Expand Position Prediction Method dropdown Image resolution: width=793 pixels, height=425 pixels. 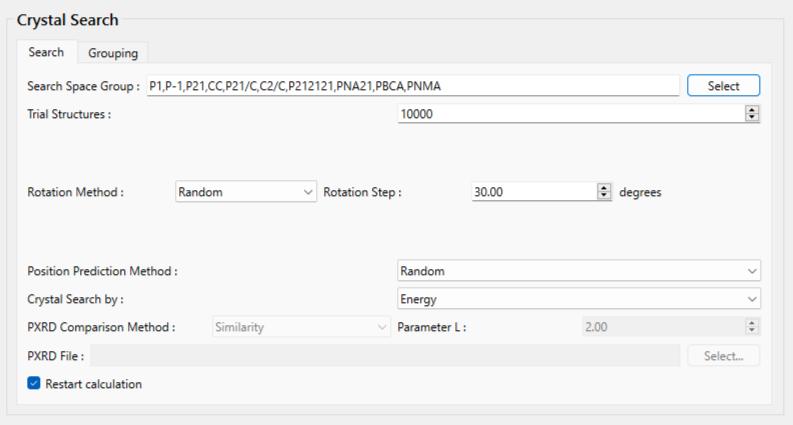click(x=579, y=271)
